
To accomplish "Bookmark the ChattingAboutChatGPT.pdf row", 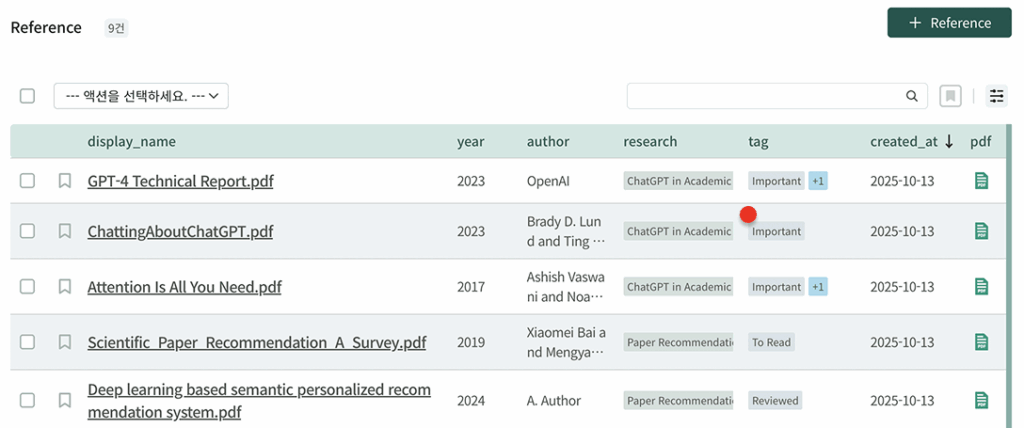I will [65, 231].
